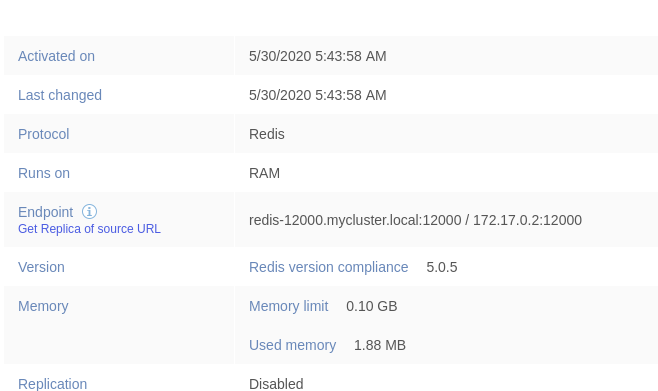
Task: Select the version number 5.0.5
Action: tap(442, 267)
